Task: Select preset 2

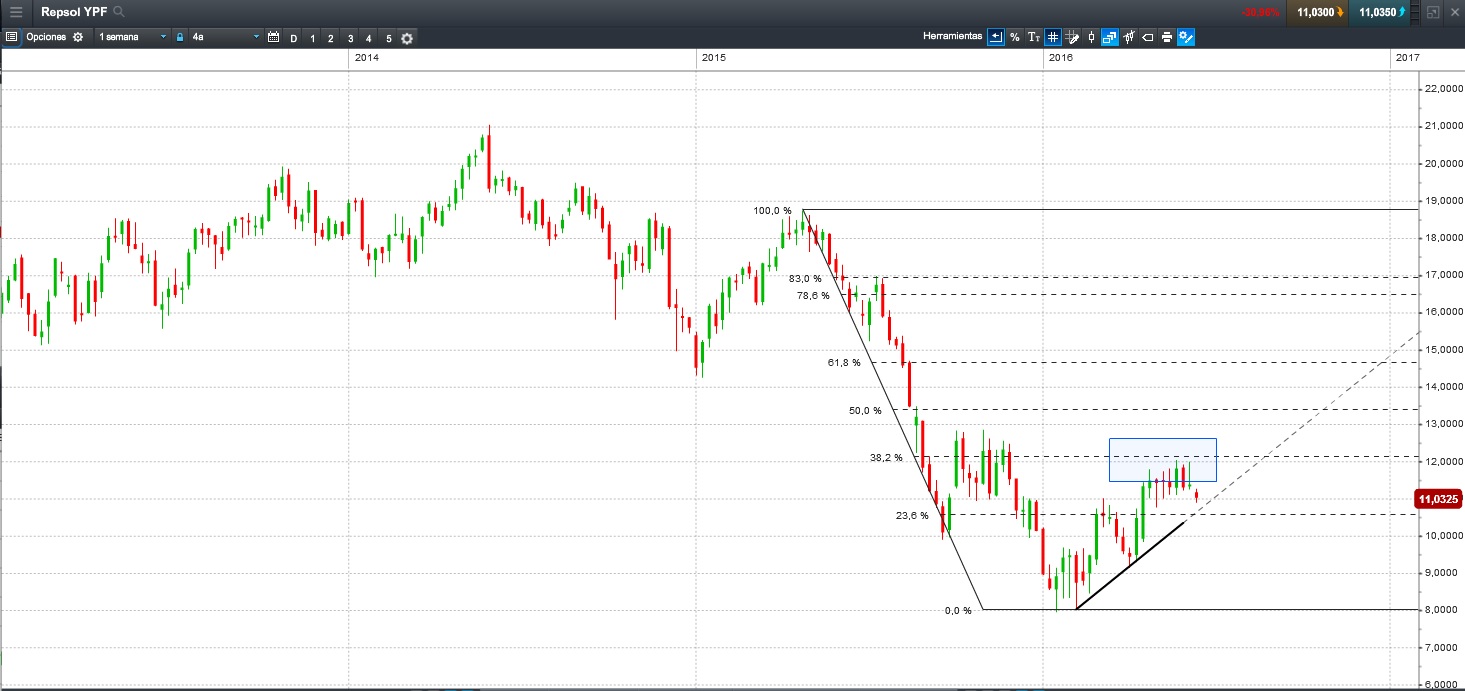Action: 331,38
